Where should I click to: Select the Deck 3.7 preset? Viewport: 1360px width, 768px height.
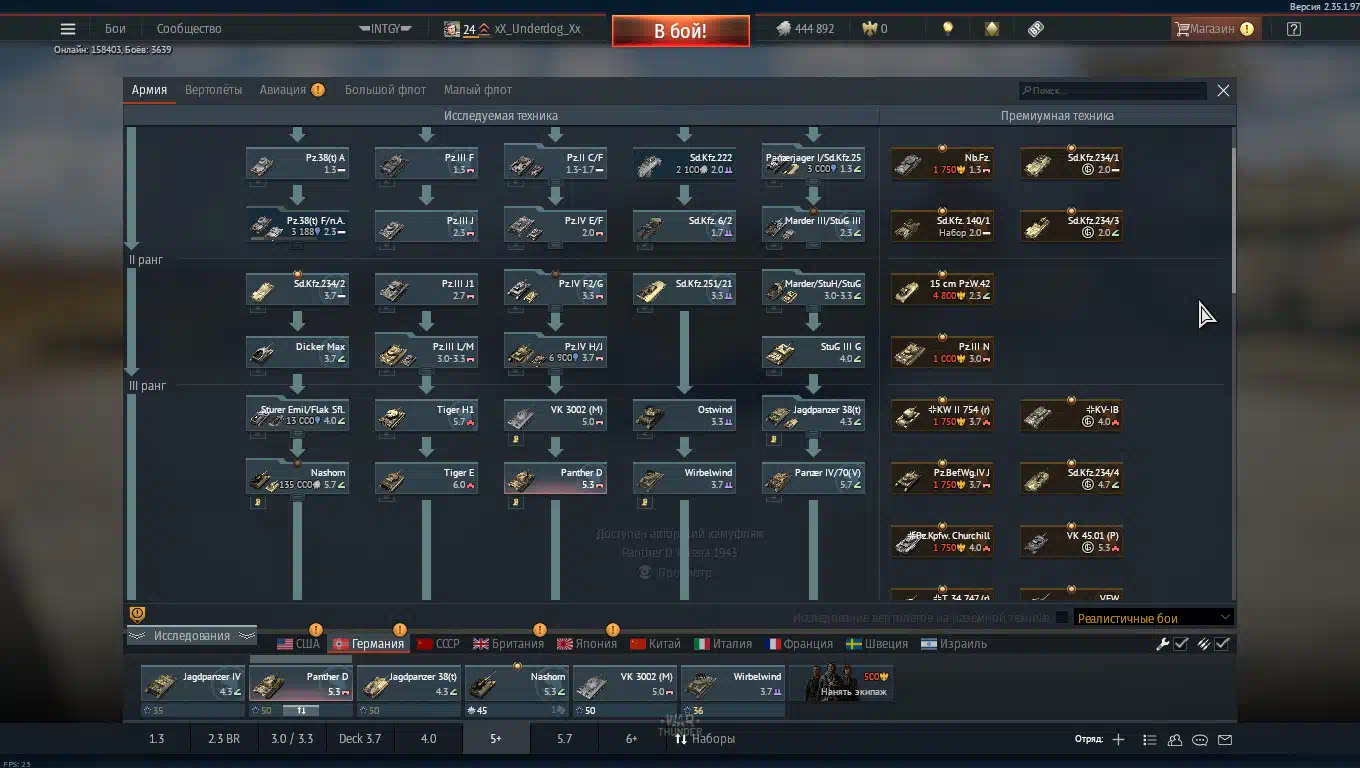360,739
